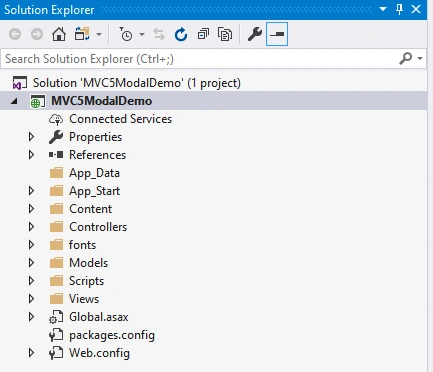
Task: Select the fonts folder
Action: [x=82, y=245]
